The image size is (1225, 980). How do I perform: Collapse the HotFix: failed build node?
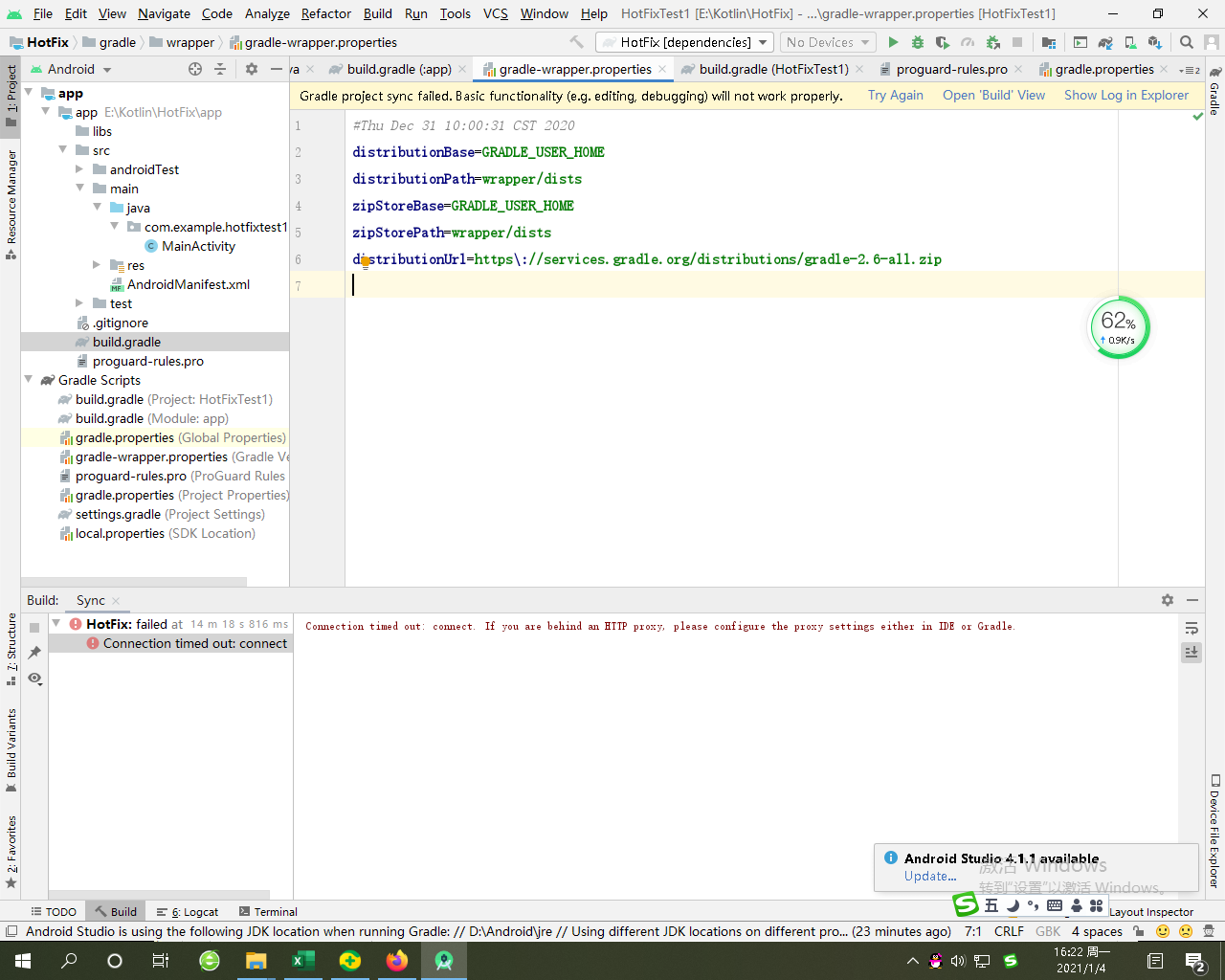click(56, 623)
